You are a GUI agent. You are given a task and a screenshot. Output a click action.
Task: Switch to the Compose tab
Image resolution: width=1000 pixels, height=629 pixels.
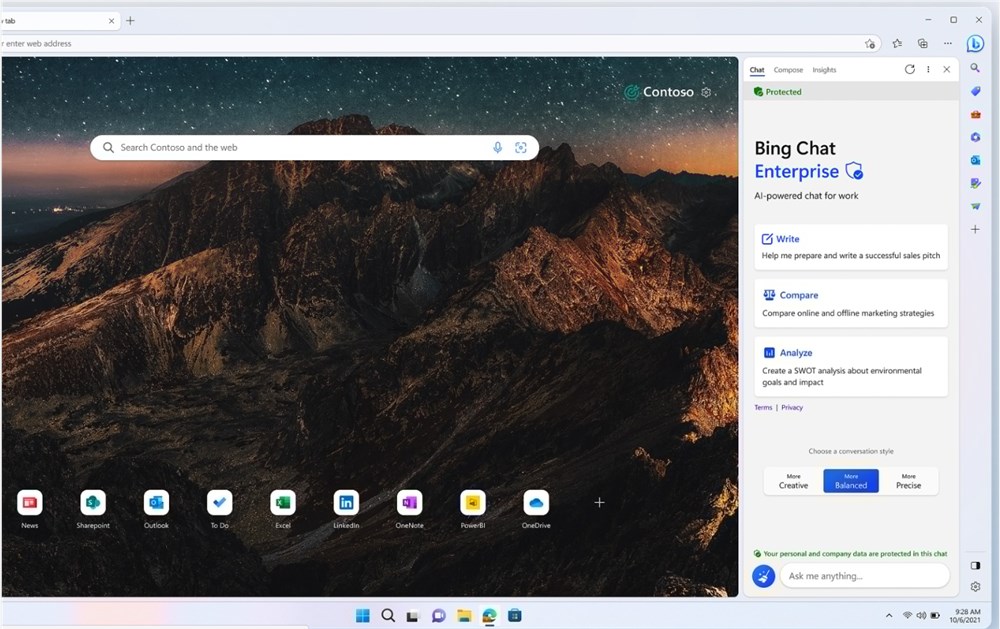[x=788, y=70]
